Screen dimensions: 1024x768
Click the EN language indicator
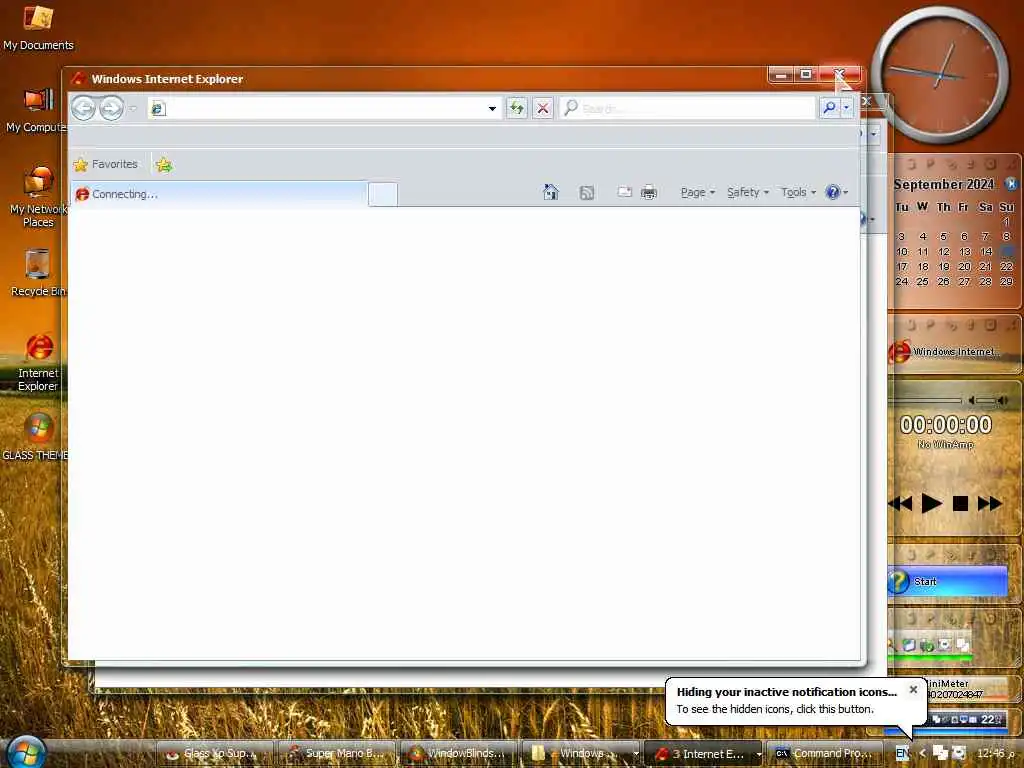click(x=902, y=754)
